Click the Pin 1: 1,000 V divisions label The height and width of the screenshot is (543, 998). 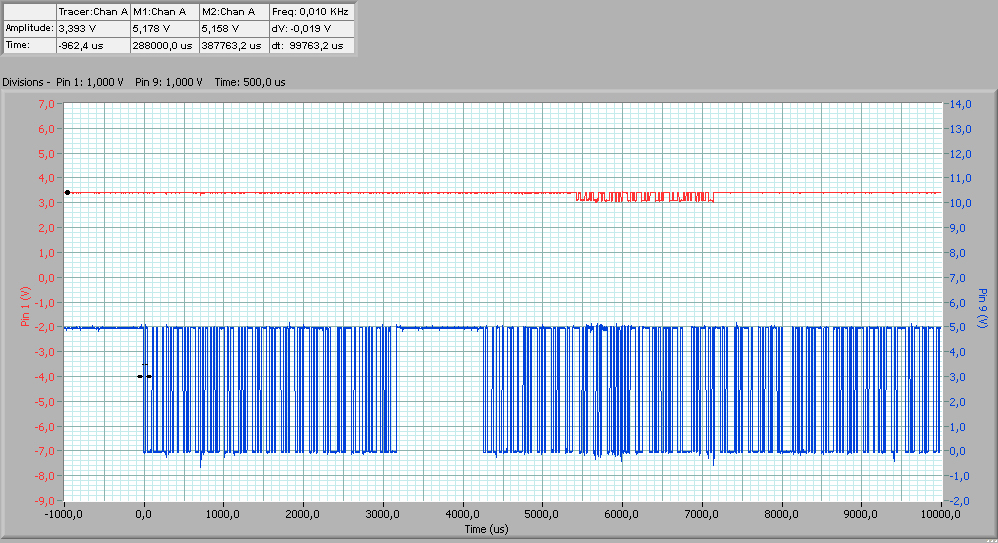coord(90,82)
